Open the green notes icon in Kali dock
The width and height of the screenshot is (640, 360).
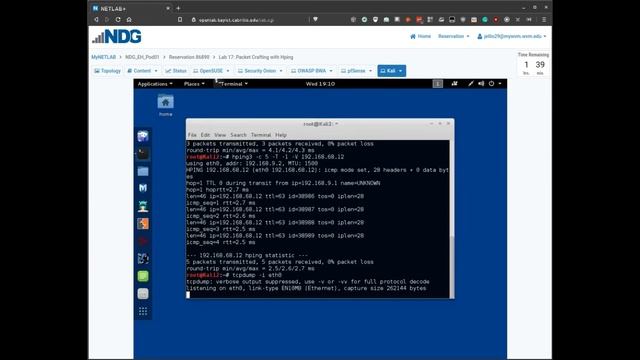click(143, 276)
